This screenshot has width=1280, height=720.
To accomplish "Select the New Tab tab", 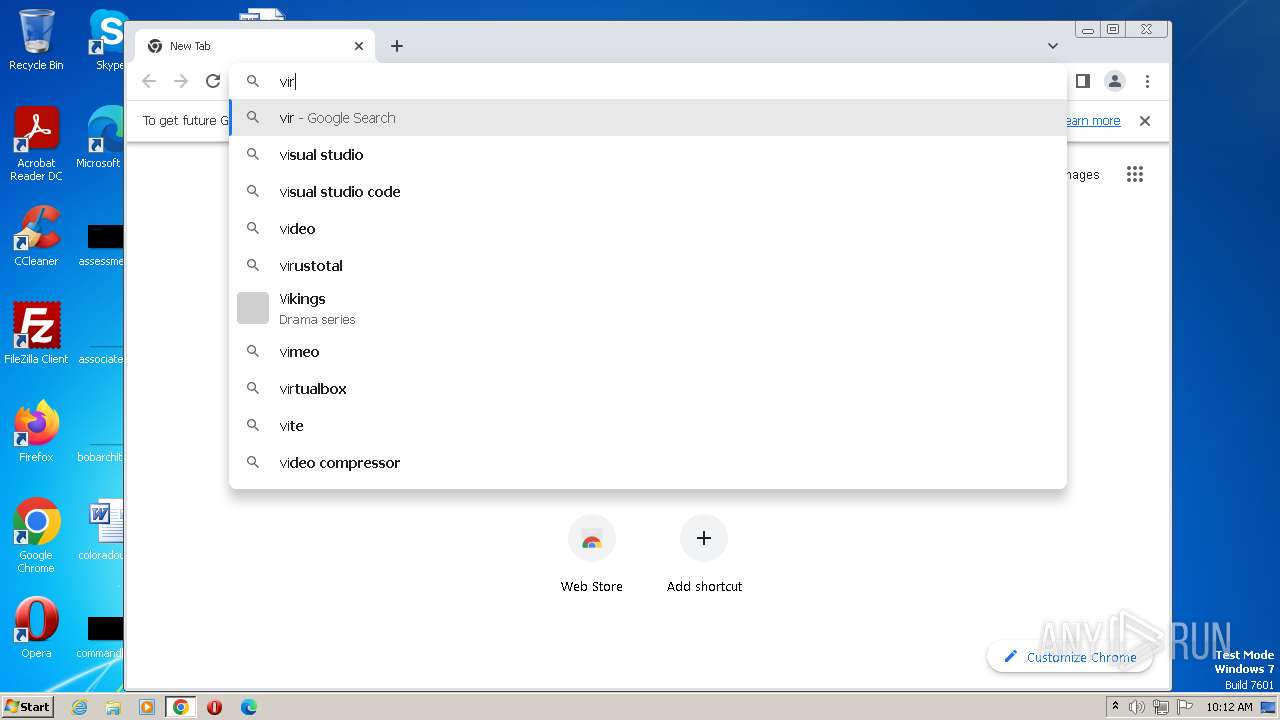I will point(255,46).
